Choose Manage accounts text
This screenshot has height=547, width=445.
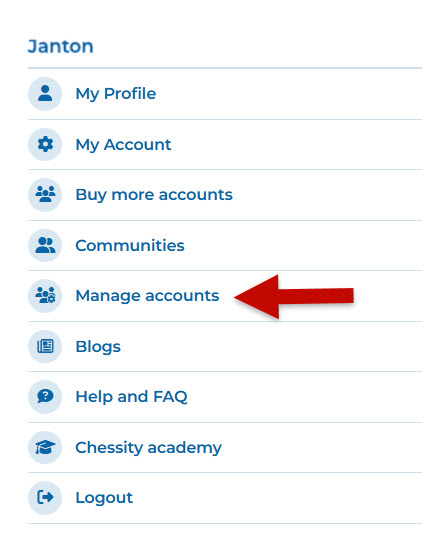(147, 296)
